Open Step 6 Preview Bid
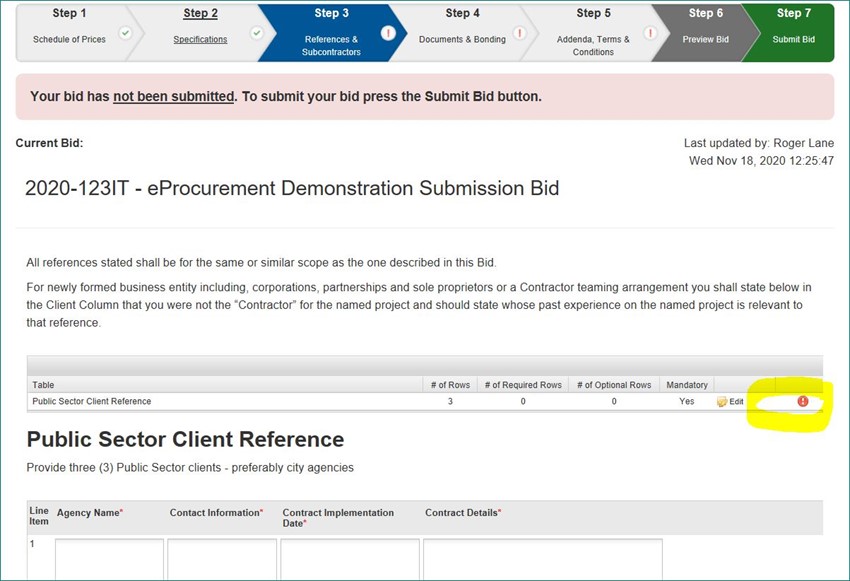 (705, 33)
